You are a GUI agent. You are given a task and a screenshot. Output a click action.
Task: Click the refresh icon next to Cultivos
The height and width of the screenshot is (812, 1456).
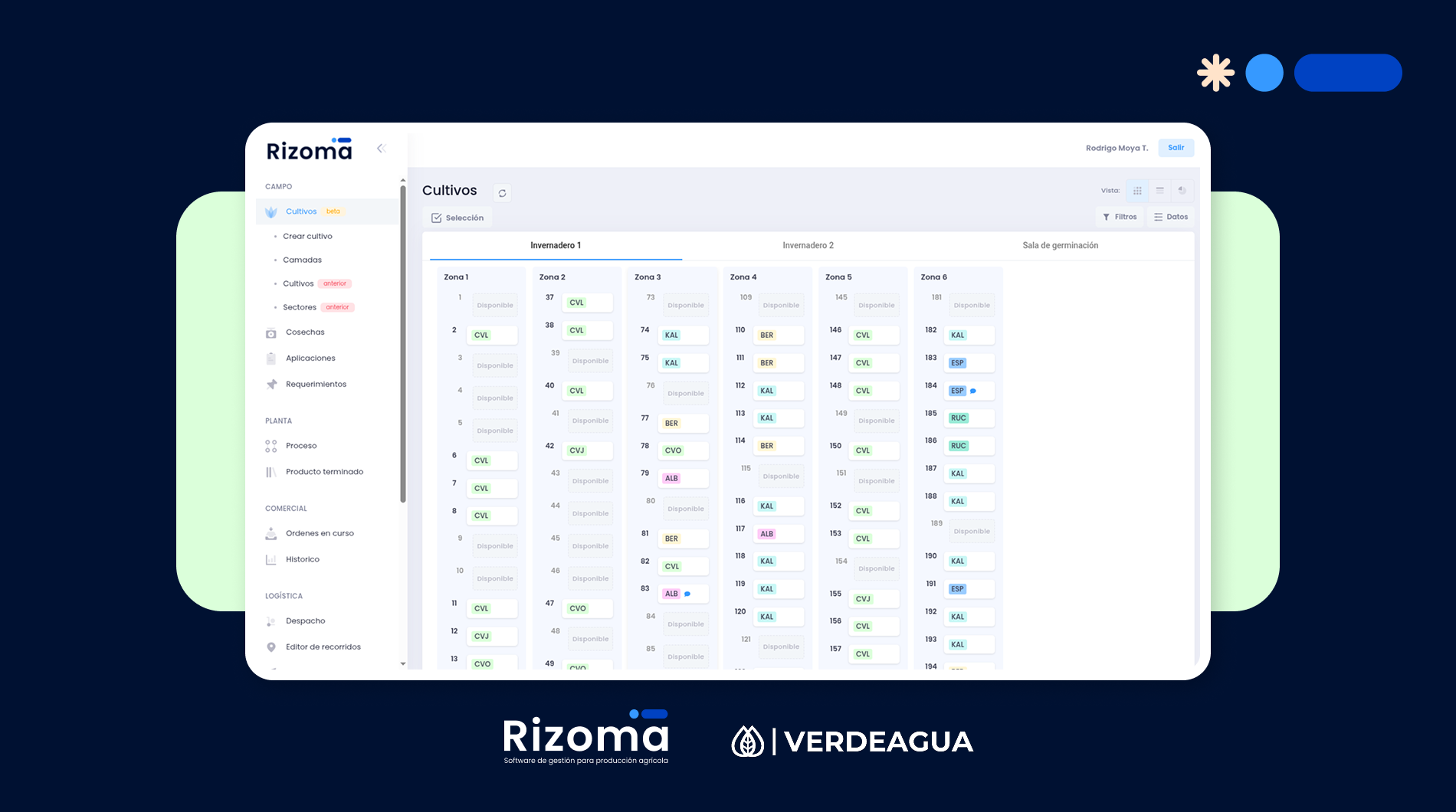[x=502, y=193]
